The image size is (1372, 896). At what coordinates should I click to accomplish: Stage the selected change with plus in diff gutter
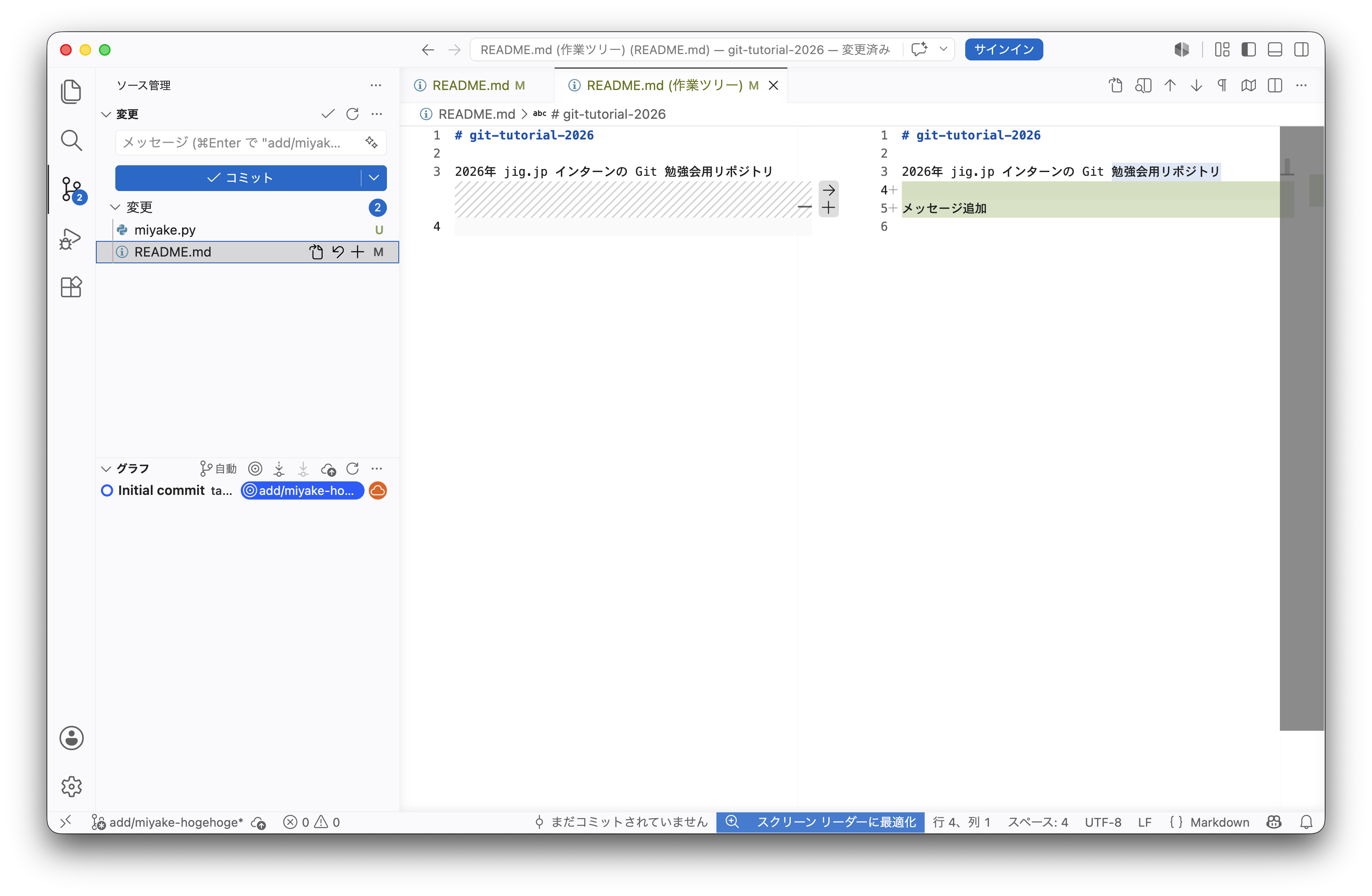pyautogui.click(x=828, y=208)
